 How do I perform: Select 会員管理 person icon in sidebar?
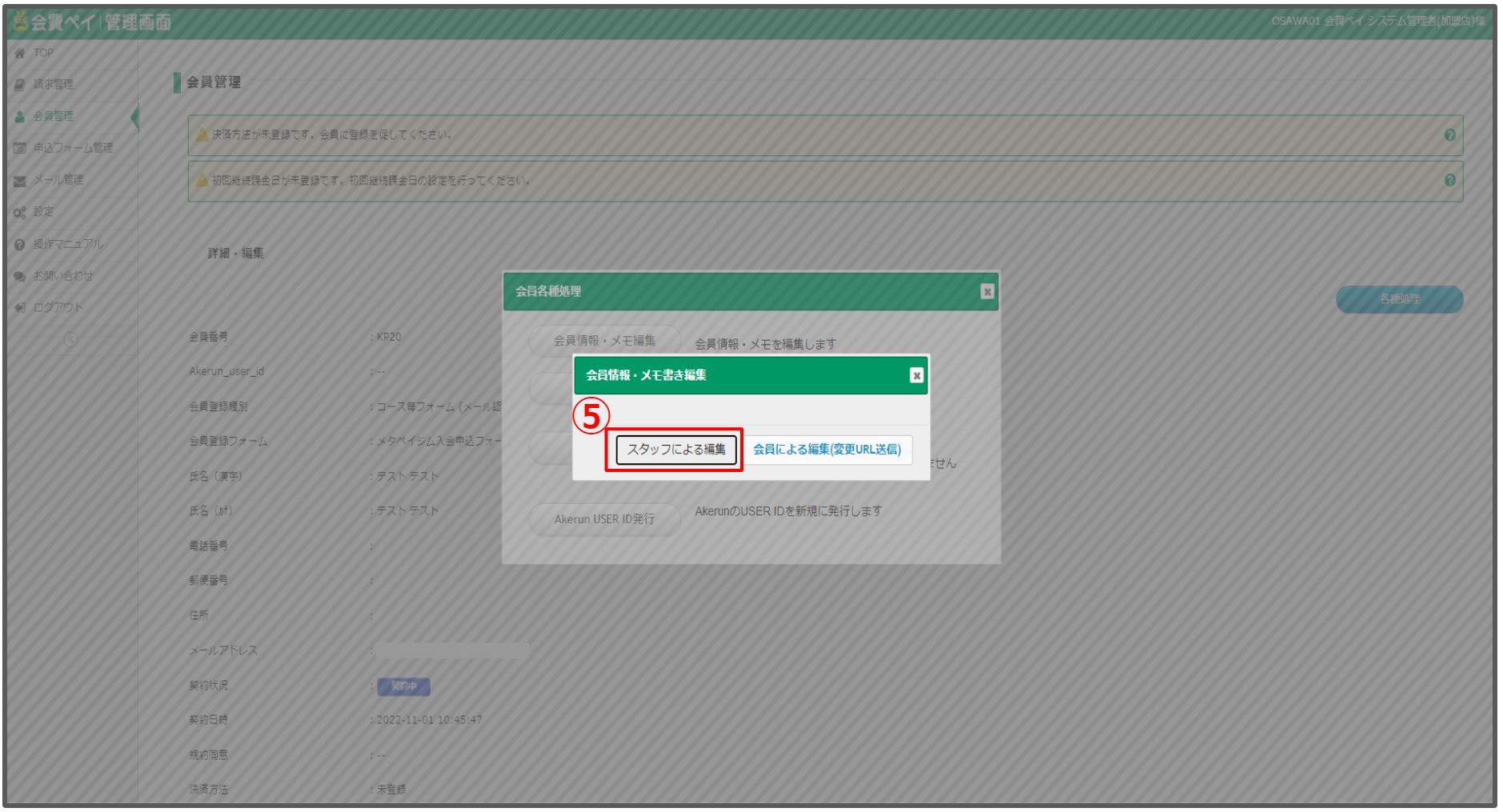[x=20, y=117]
